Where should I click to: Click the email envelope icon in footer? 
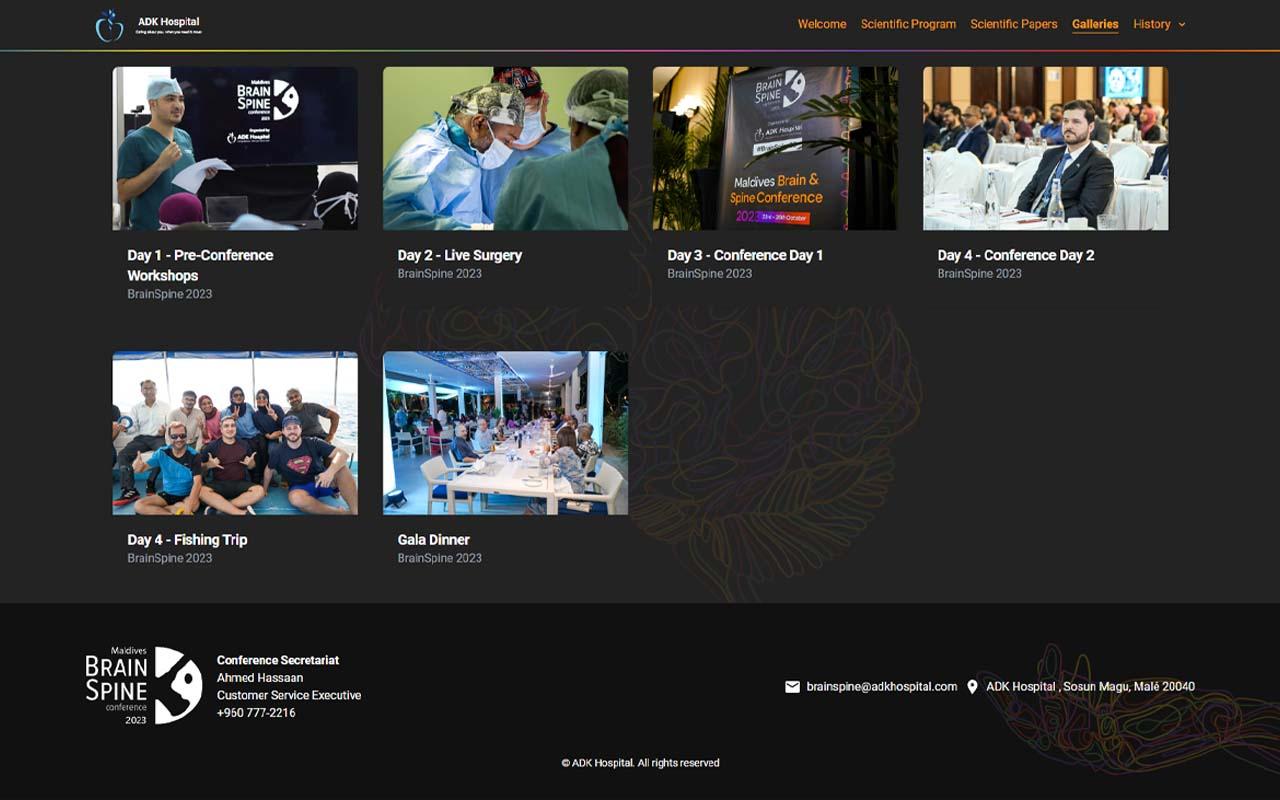[x=793, y=687]
